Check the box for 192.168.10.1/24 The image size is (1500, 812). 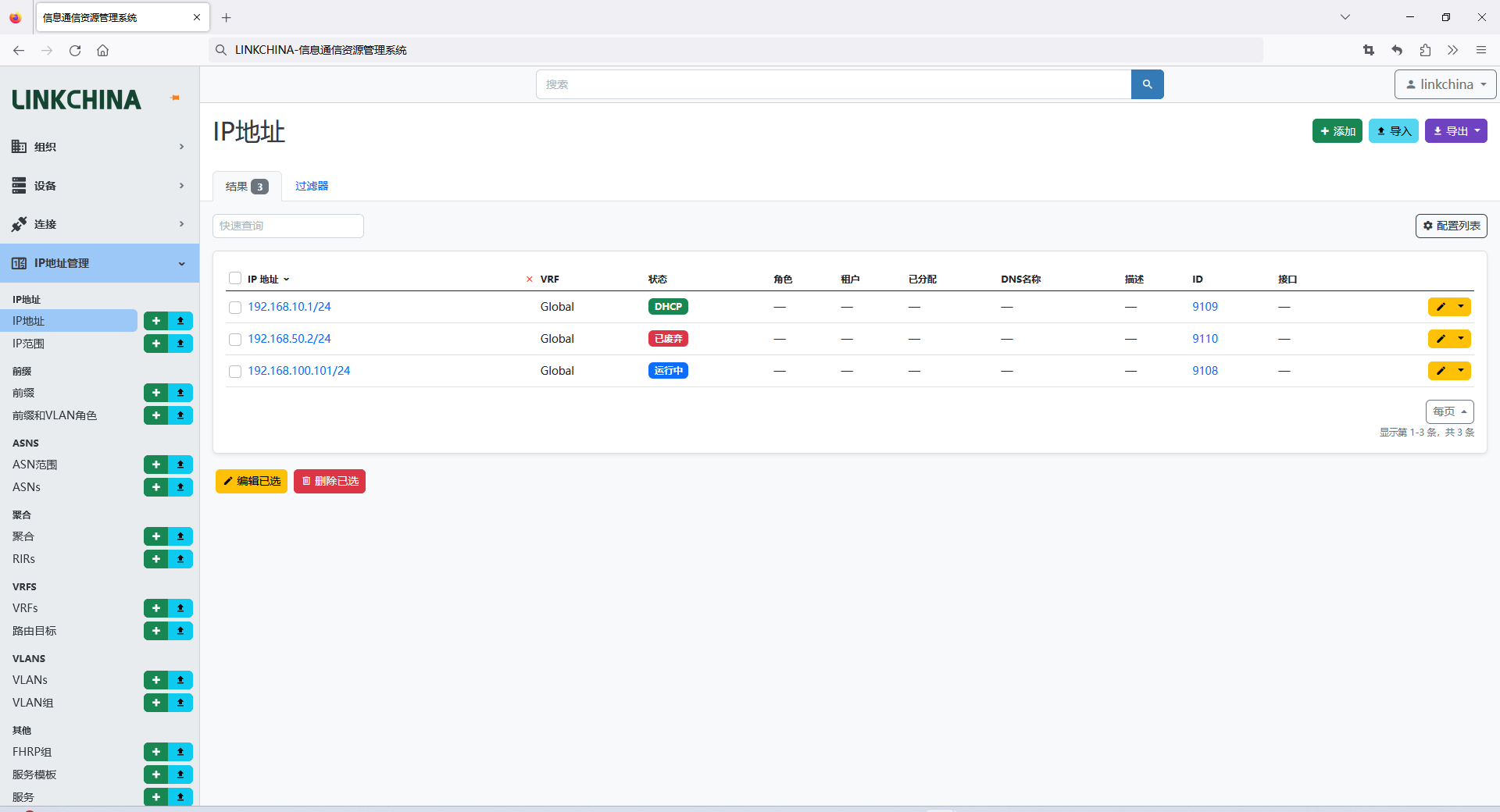(235, 308)
